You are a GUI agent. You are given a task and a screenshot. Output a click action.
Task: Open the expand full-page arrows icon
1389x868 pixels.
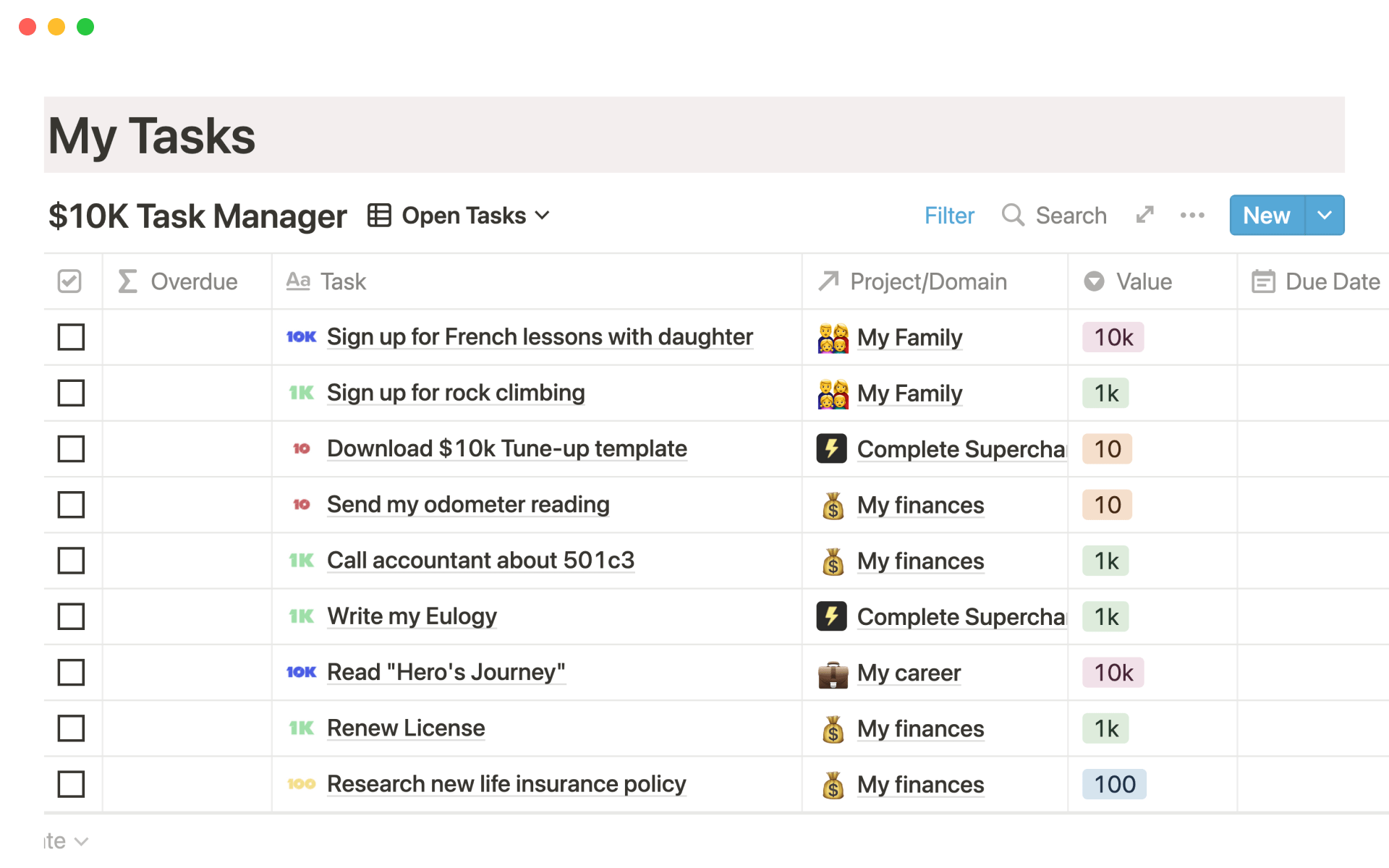click(1144, 215)
